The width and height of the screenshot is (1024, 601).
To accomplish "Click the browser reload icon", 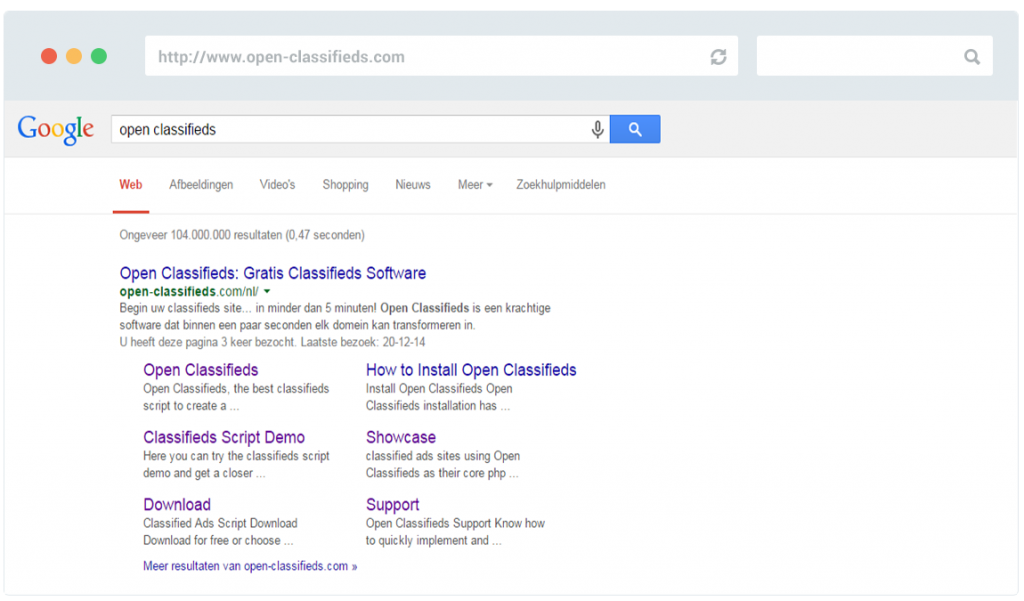I will 718,57.
